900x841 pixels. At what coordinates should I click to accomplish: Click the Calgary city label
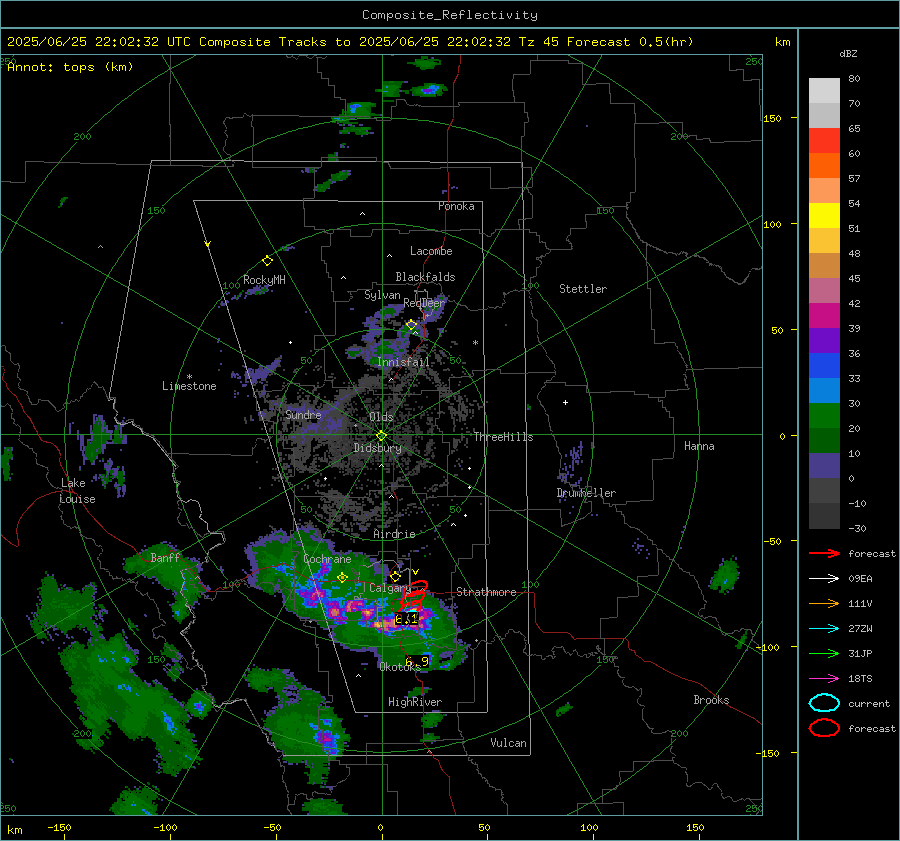click(390, 588)
